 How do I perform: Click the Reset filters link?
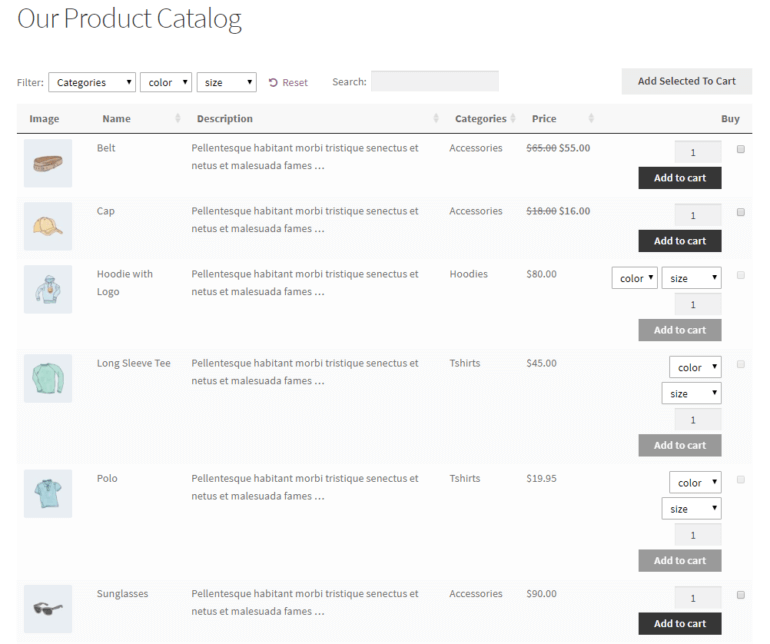288,83
